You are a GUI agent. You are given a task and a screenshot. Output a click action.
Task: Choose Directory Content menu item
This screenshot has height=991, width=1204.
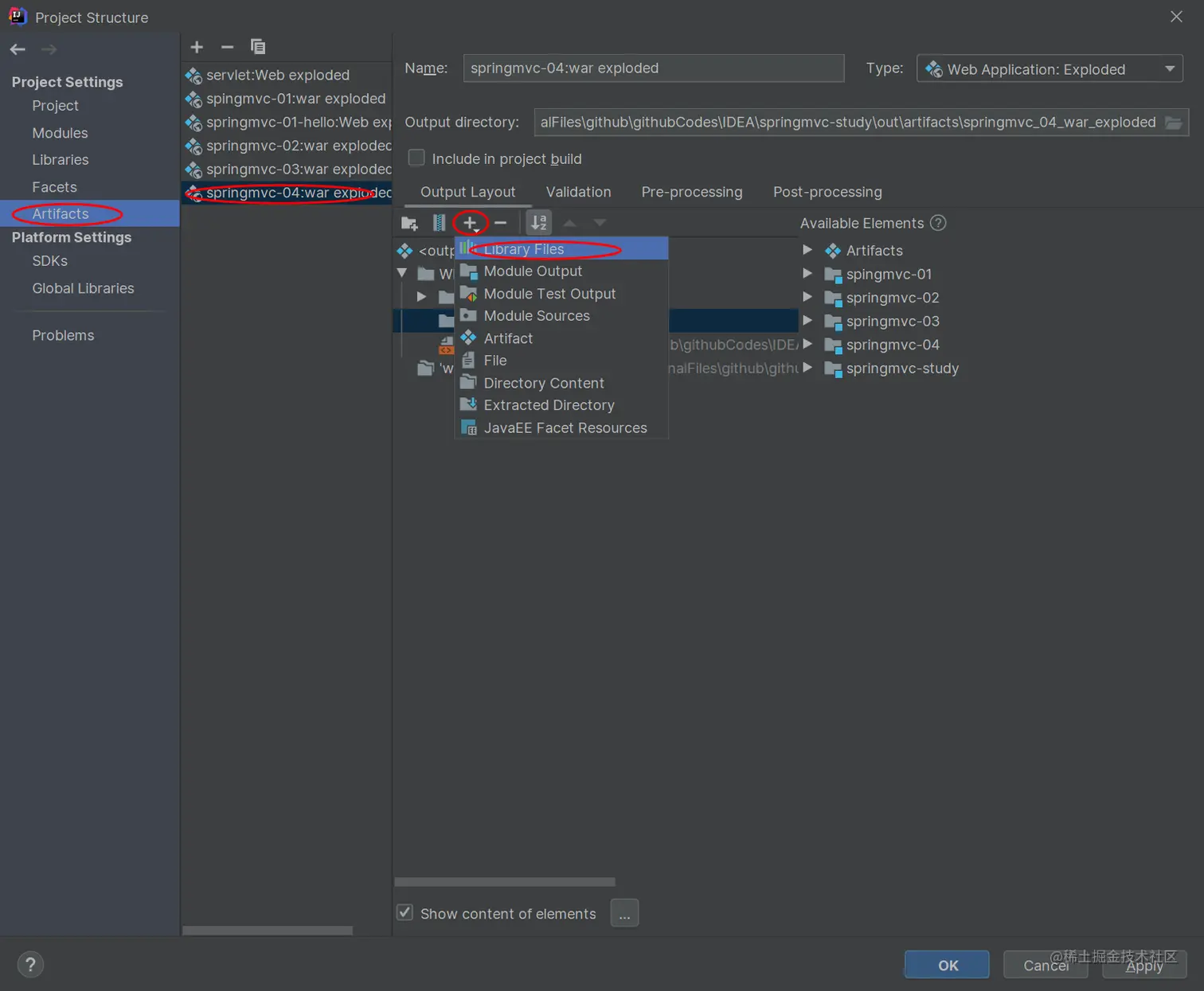561,383
